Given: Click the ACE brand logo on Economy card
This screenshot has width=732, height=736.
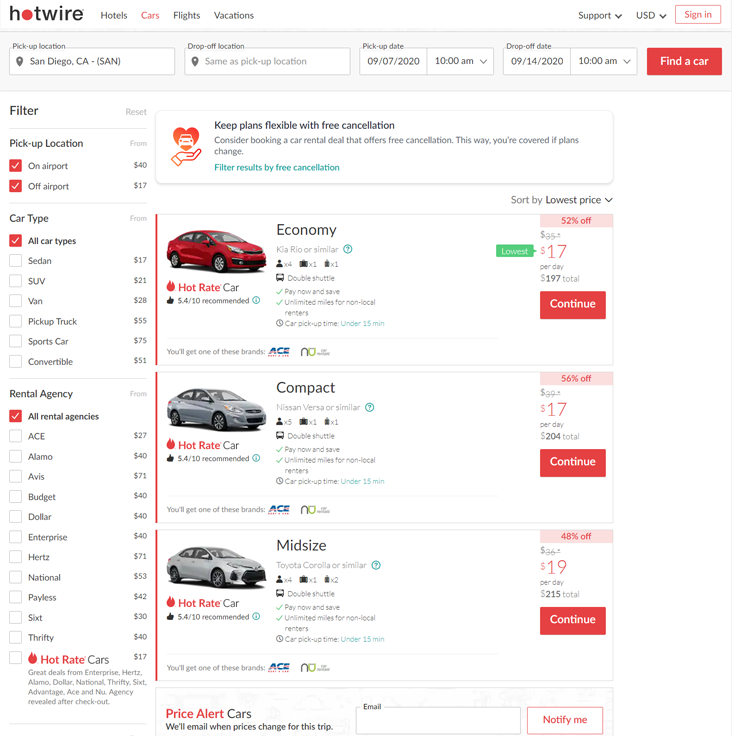Looking at the screenshot, I should coord(279,352).
